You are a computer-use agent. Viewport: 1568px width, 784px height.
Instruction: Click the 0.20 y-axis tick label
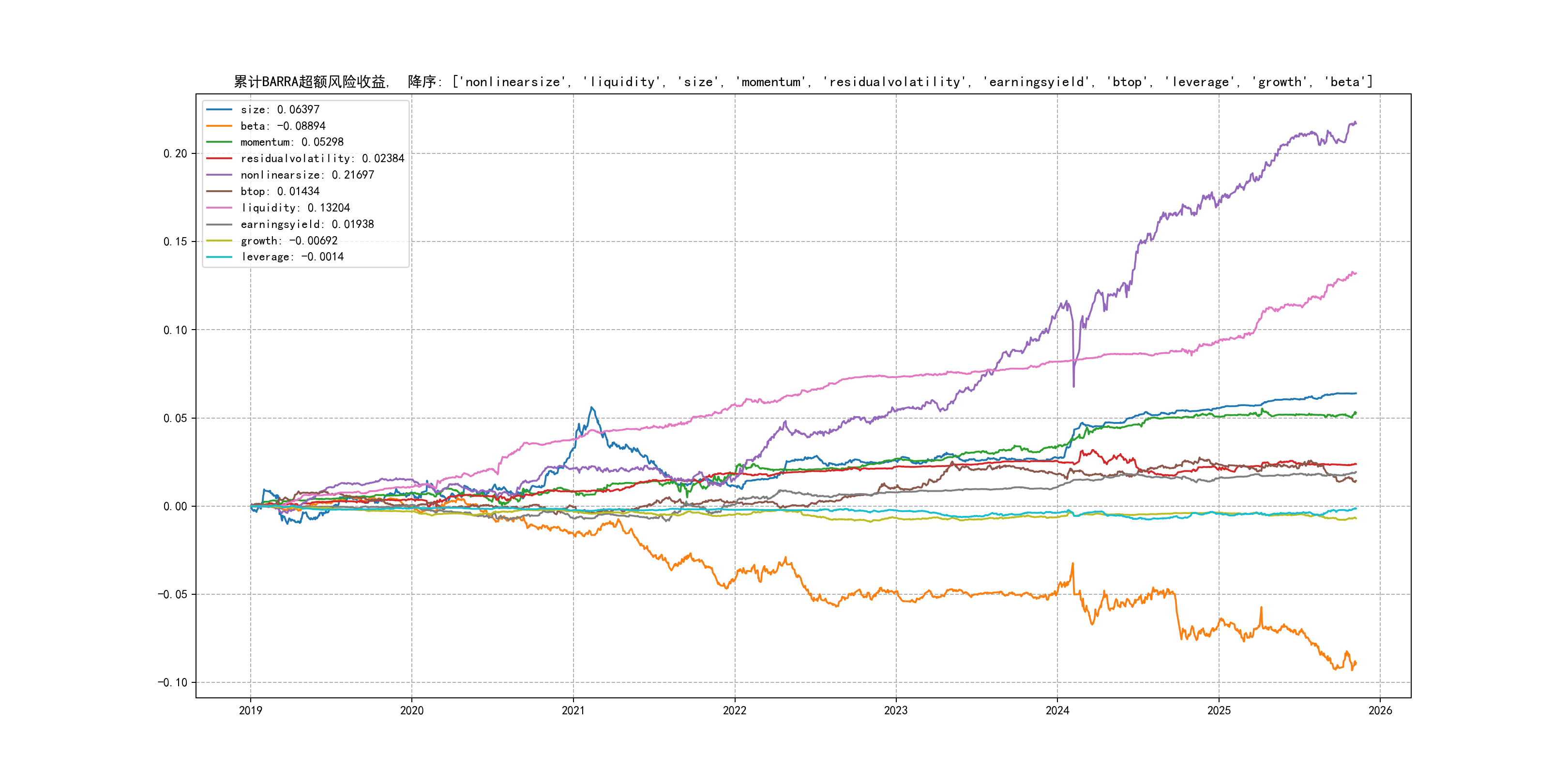pos(175,153)
